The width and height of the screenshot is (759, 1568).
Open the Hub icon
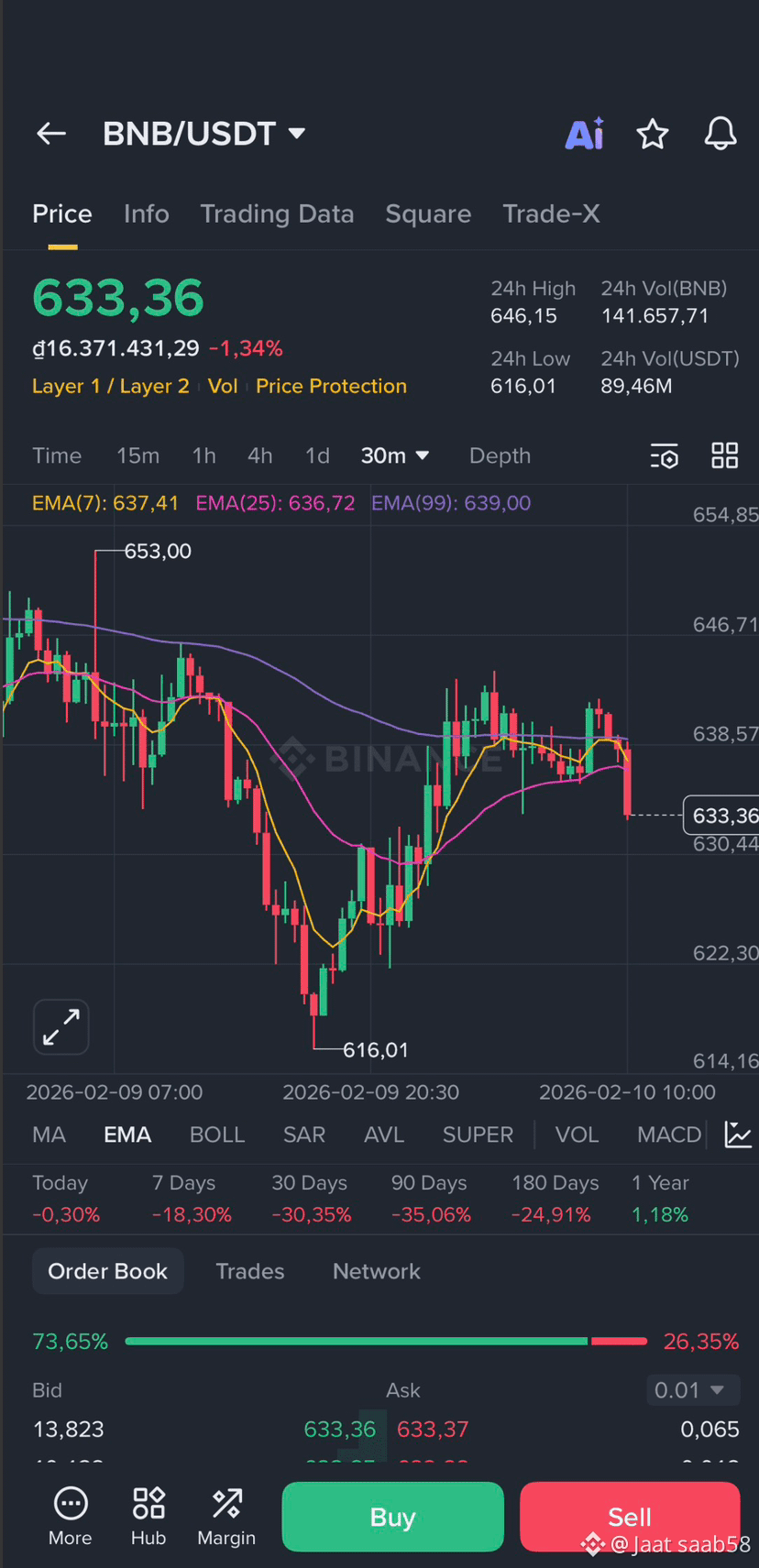click(148, 1517)
